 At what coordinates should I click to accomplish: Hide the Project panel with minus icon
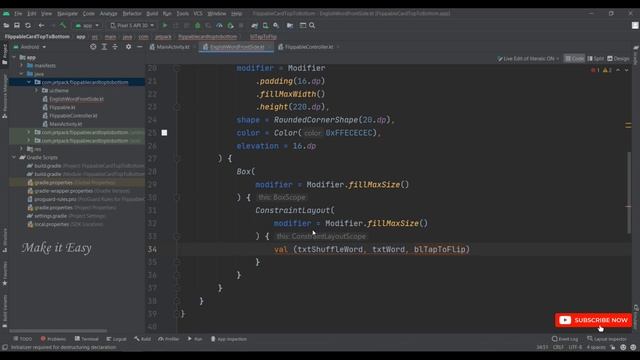pyautogui.click(x=140, y=47)
